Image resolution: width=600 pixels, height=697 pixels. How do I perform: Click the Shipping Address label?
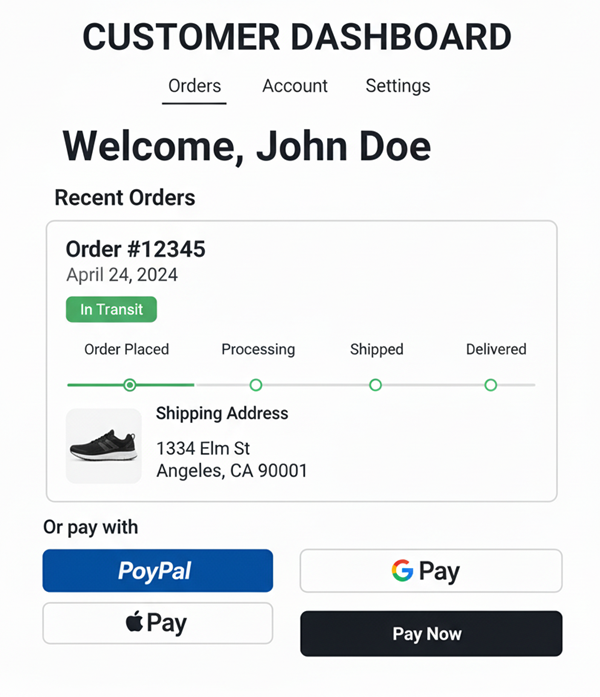(222, 414)
